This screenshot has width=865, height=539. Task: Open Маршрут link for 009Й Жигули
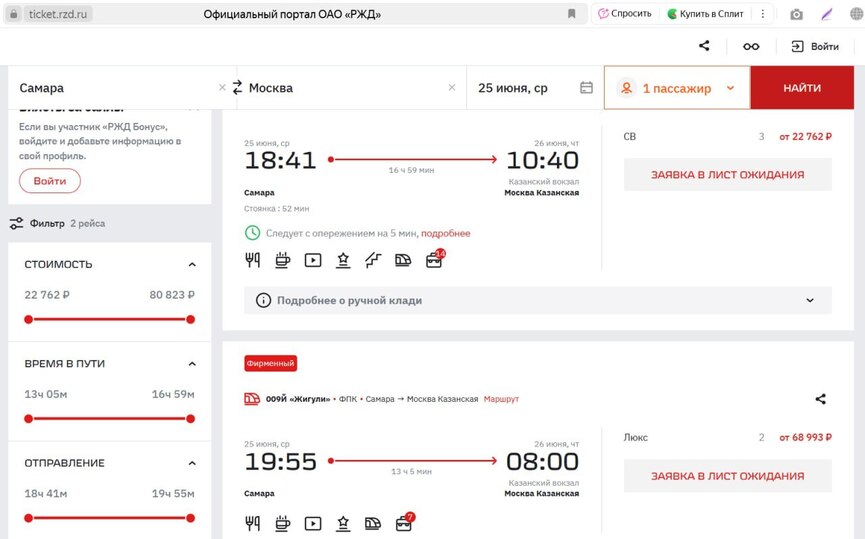click(x=501, y=399)
